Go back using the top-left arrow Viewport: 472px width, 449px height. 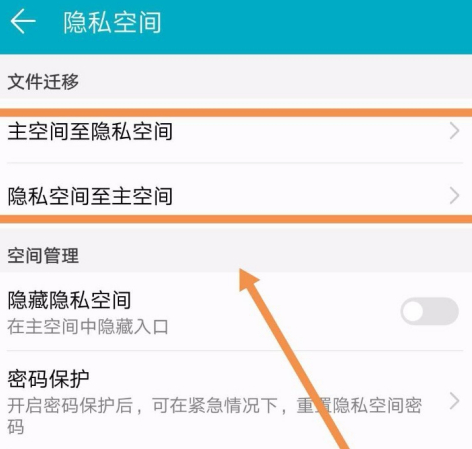pyautogui.click(x=23, y=21)
